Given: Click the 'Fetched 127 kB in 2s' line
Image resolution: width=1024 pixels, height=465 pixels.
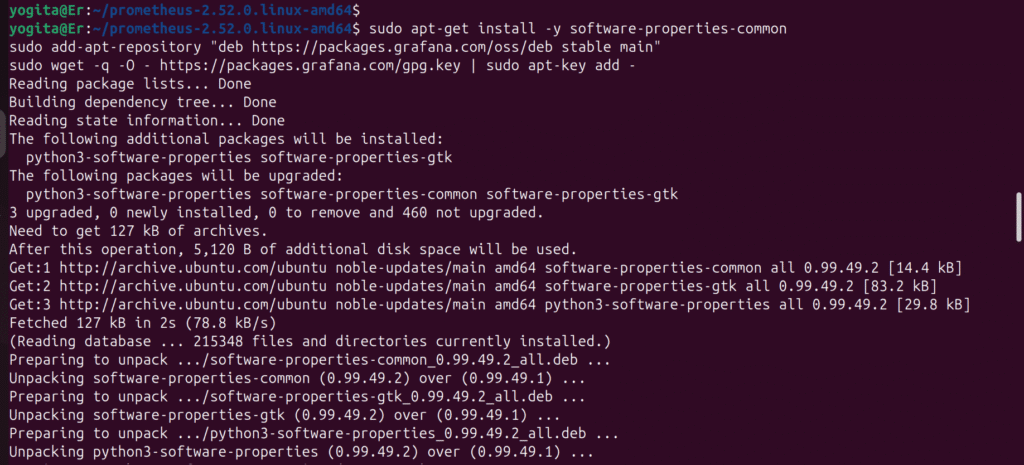Looking at the screenshot, I should [142, 323].
